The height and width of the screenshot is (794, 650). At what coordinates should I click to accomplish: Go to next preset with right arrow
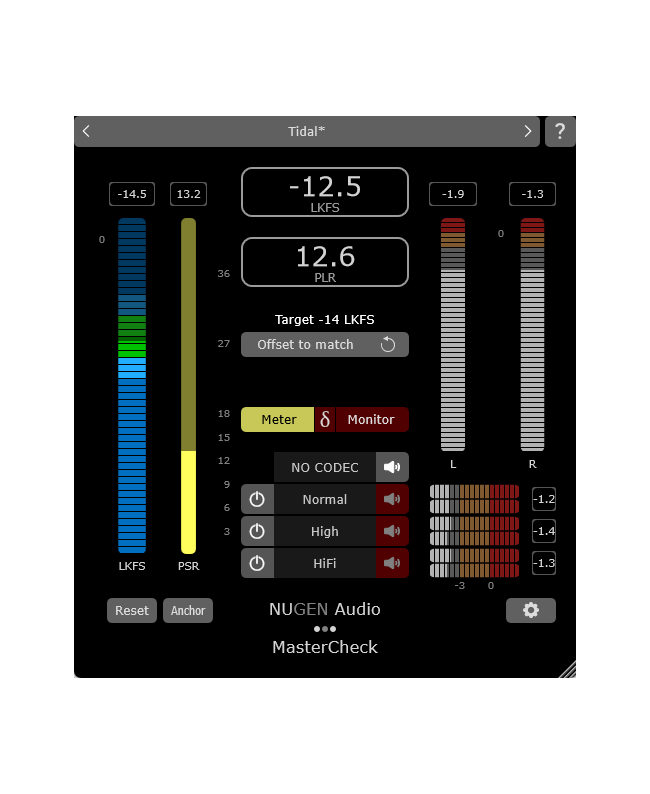point(527,131)
